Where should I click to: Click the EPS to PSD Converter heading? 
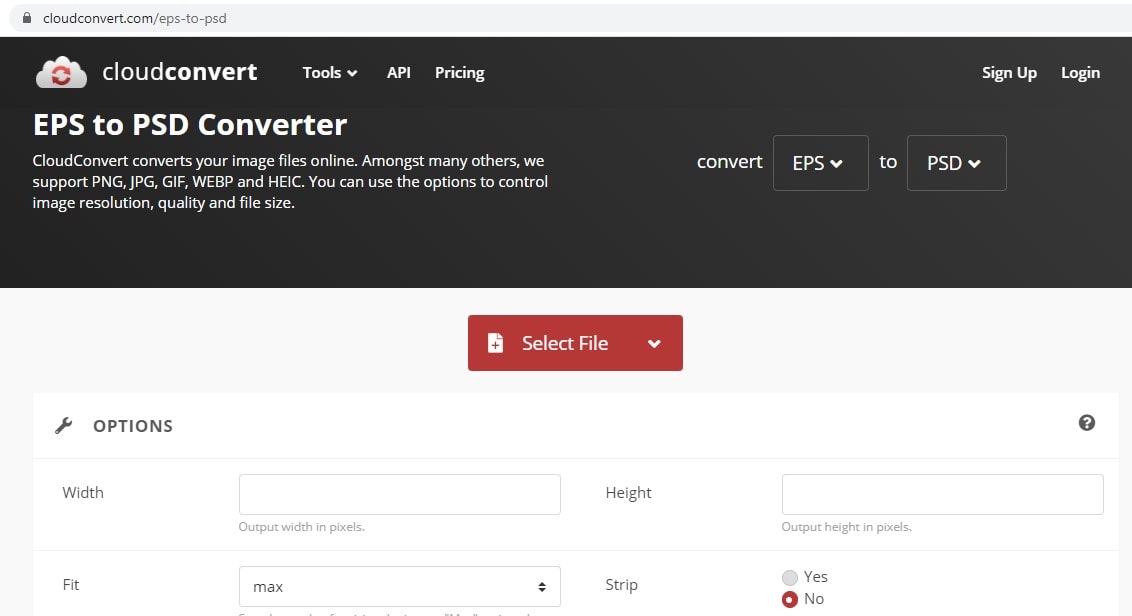[x=190, y=125]
